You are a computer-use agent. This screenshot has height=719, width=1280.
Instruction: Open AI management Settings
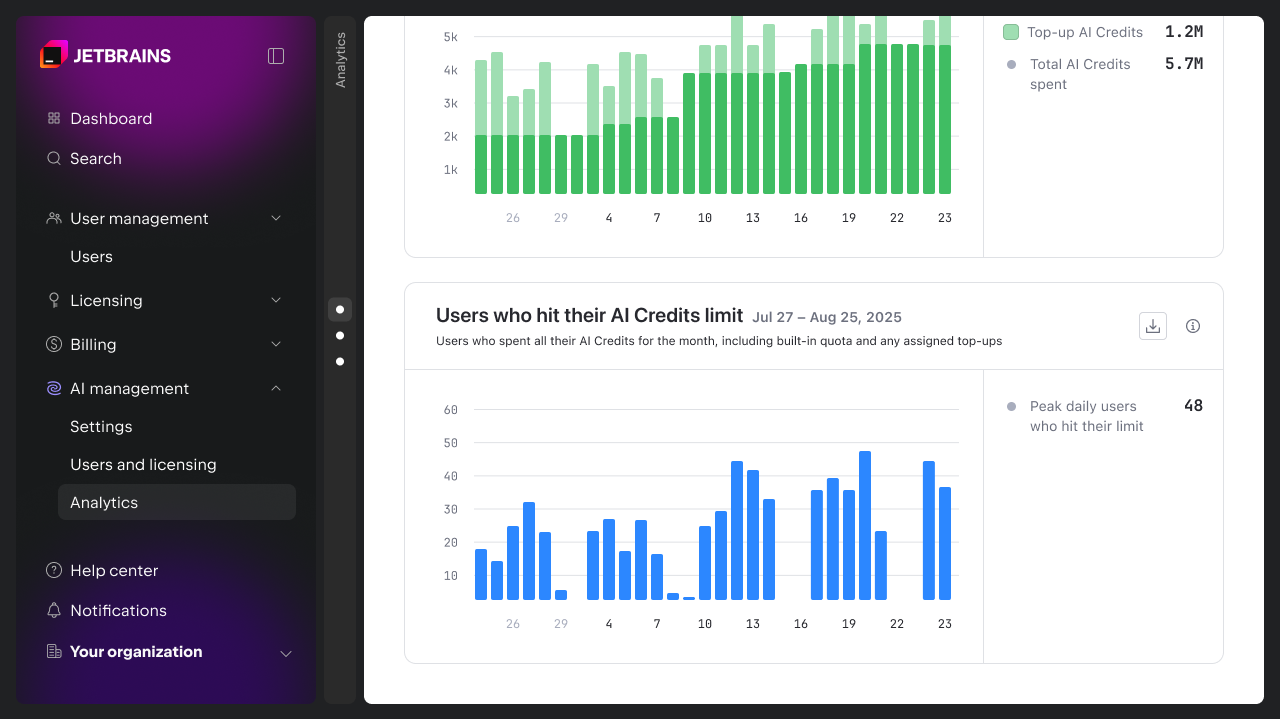coord(101,426)
